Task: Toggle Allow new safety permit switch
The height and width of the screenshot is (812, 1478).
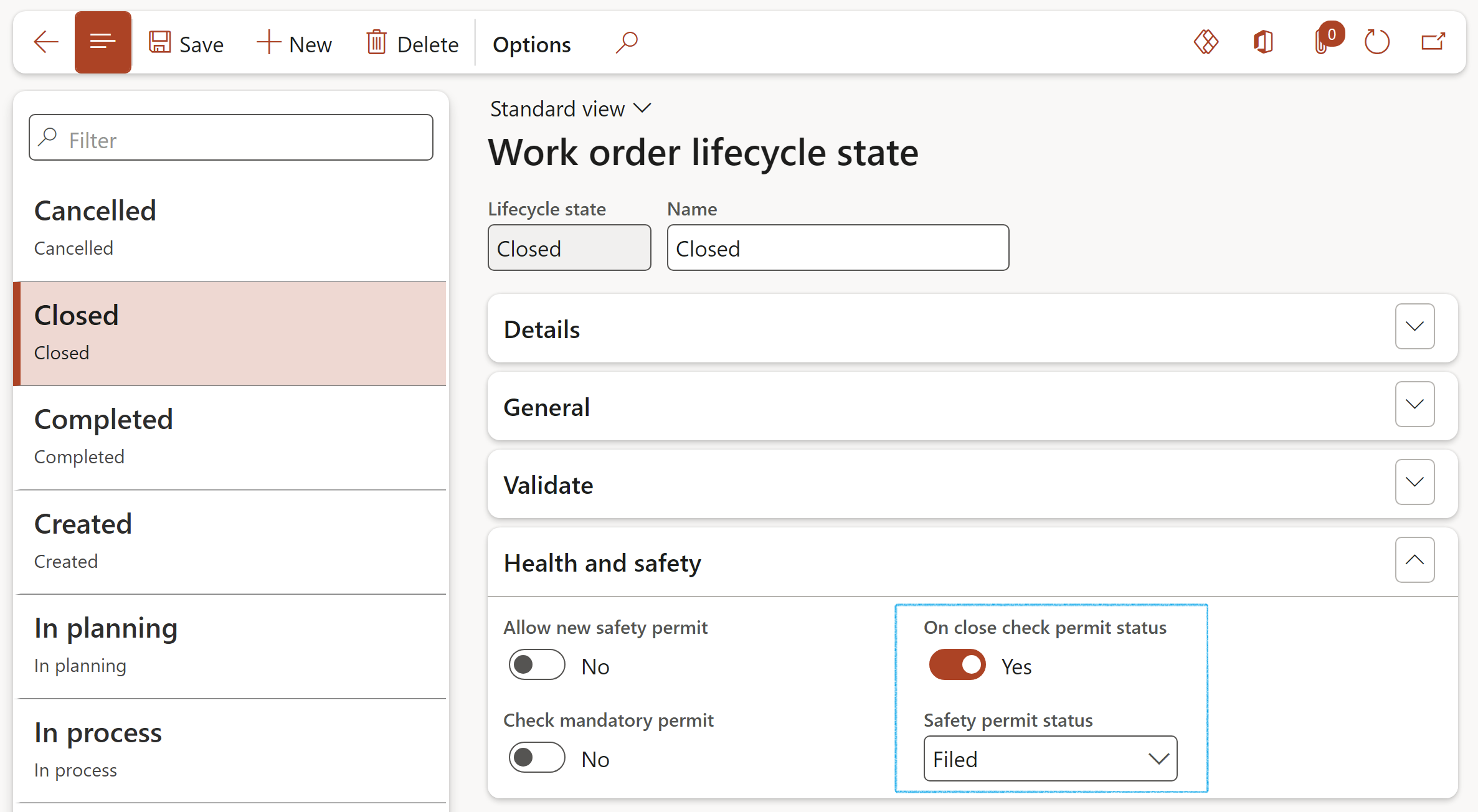Action: pos(537,665)
